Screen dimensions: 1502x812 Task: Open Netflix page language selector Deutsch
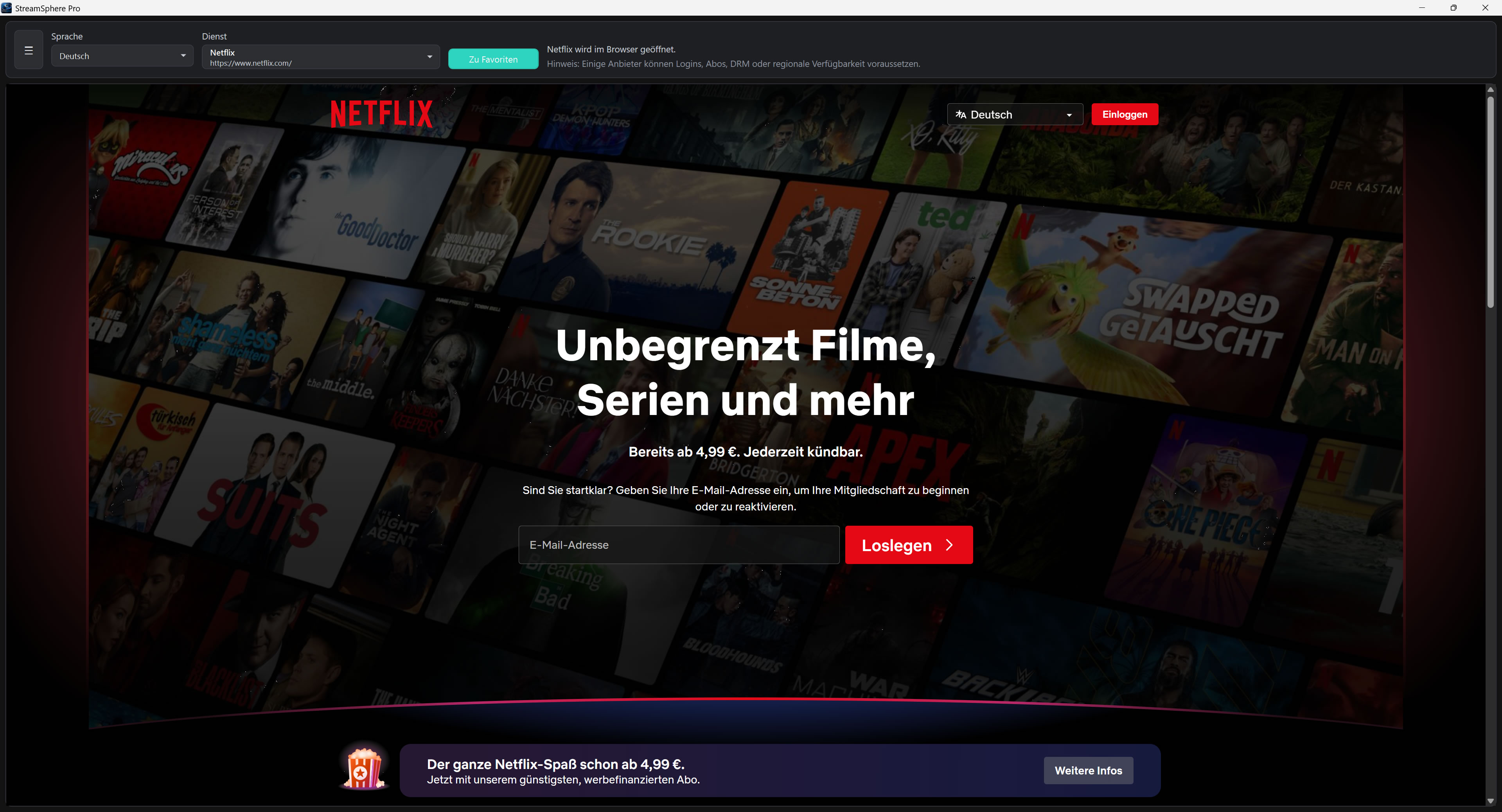1015,114
